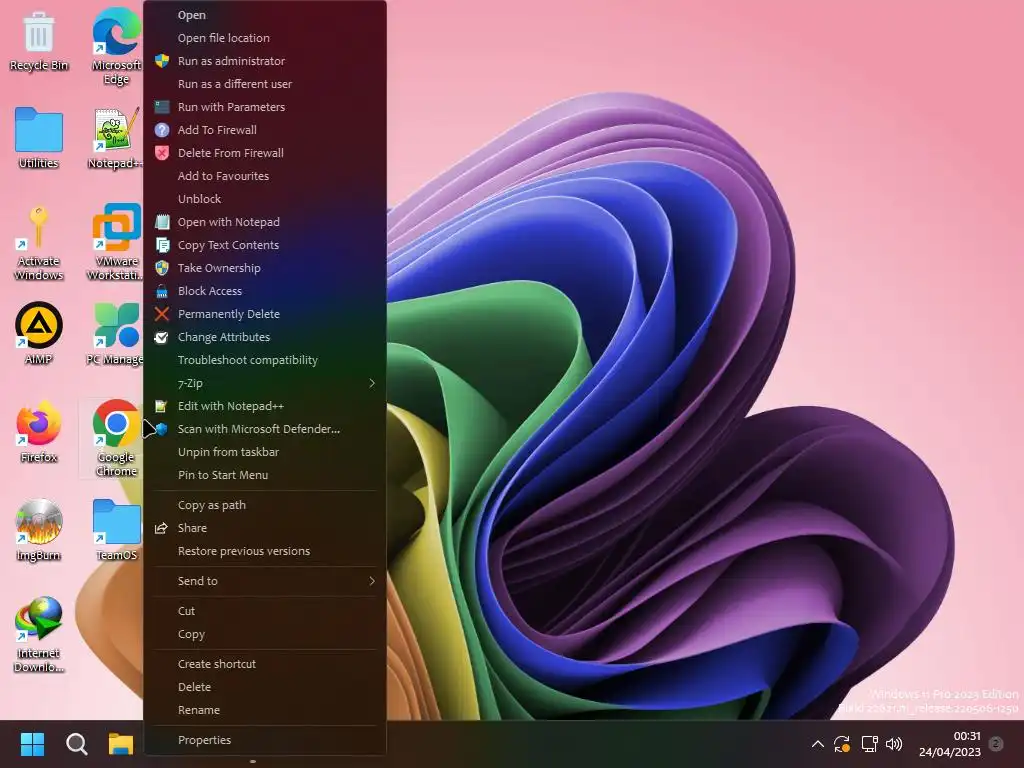Choose Pin to Start Menu
The width and height of the screenshot is (1024, 768).
pos(264,475)
